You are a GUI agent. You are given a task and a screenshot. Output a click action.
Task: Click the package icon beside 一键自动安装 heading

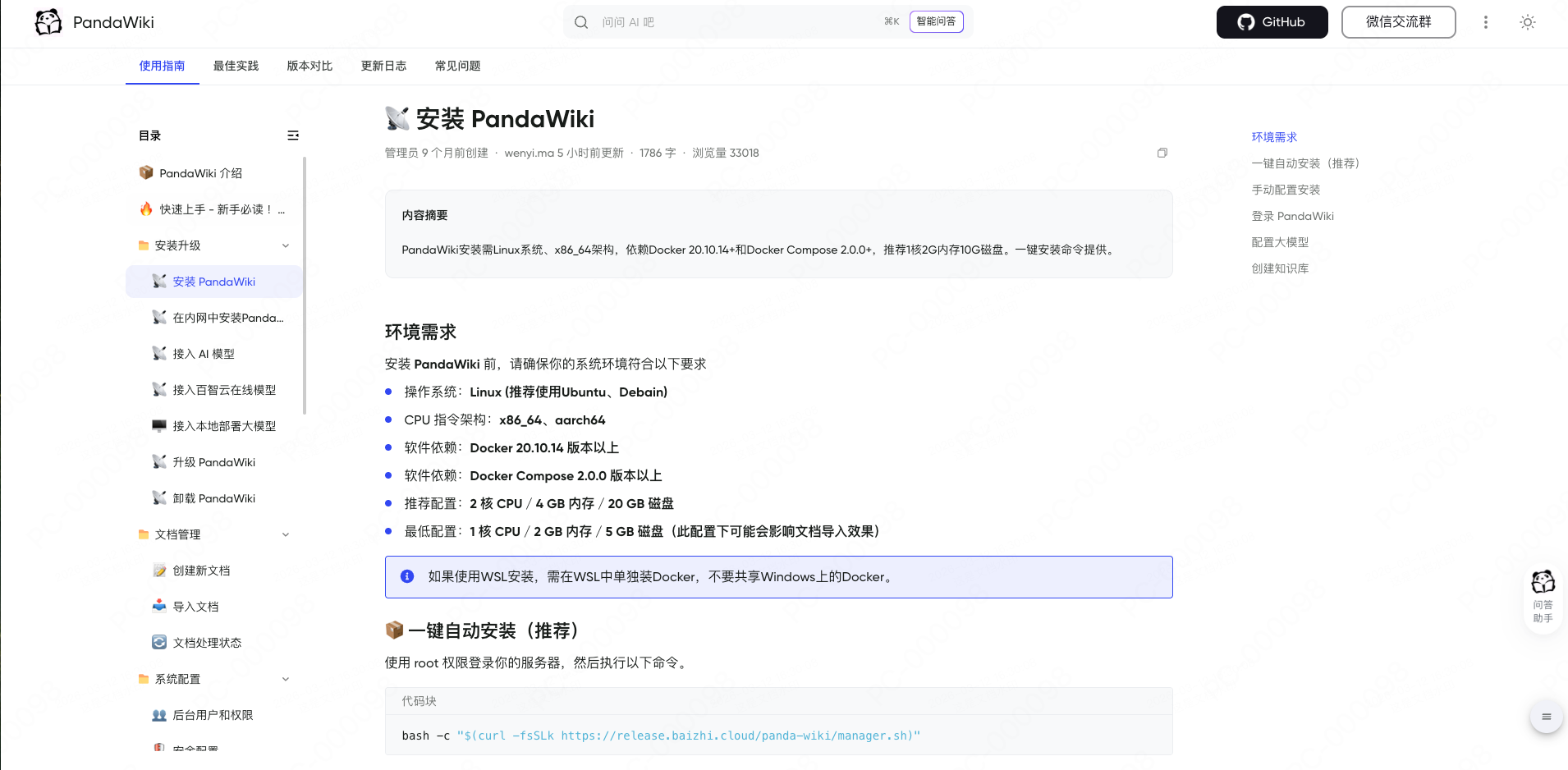coord(395,630)
